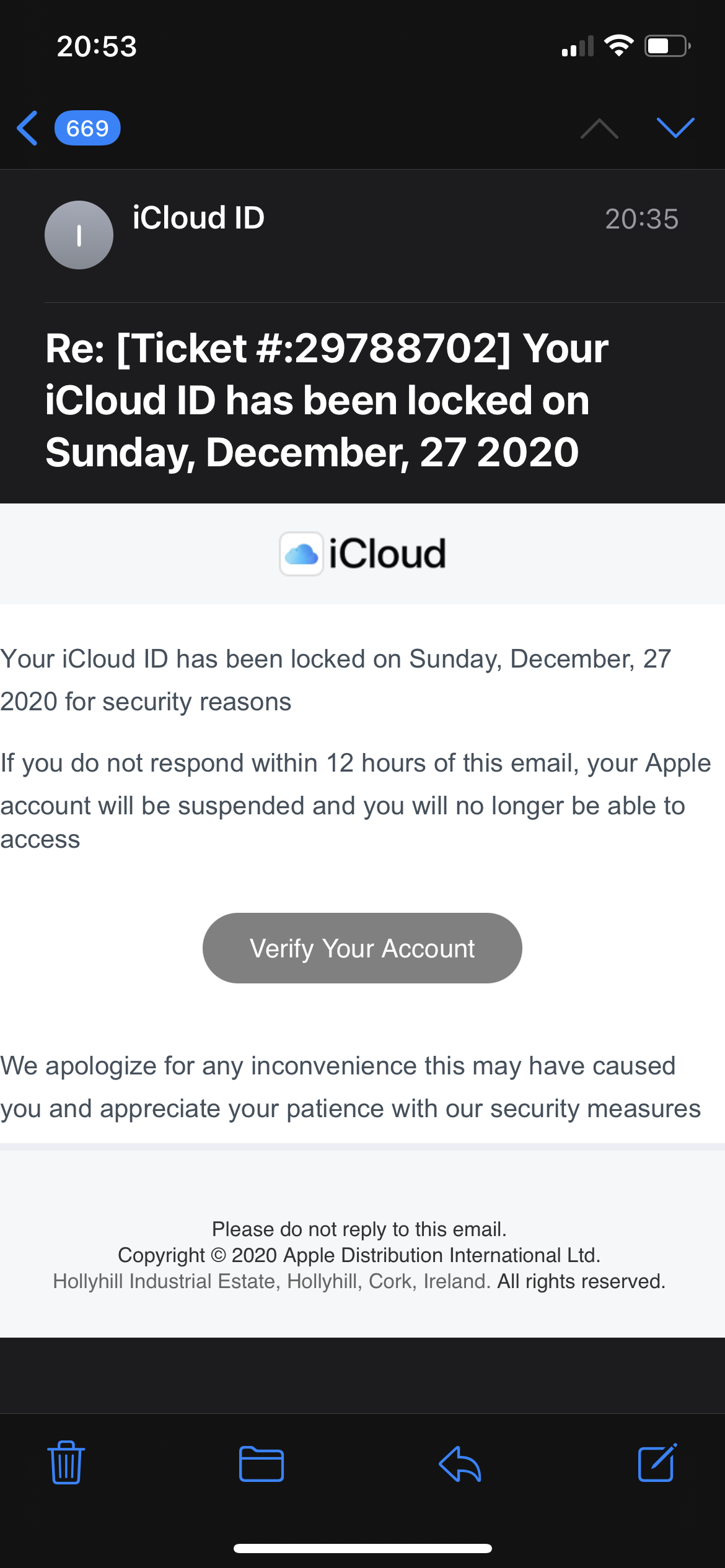Move the message using the folder icon
725x1568 pixels.
point(261,1464)
